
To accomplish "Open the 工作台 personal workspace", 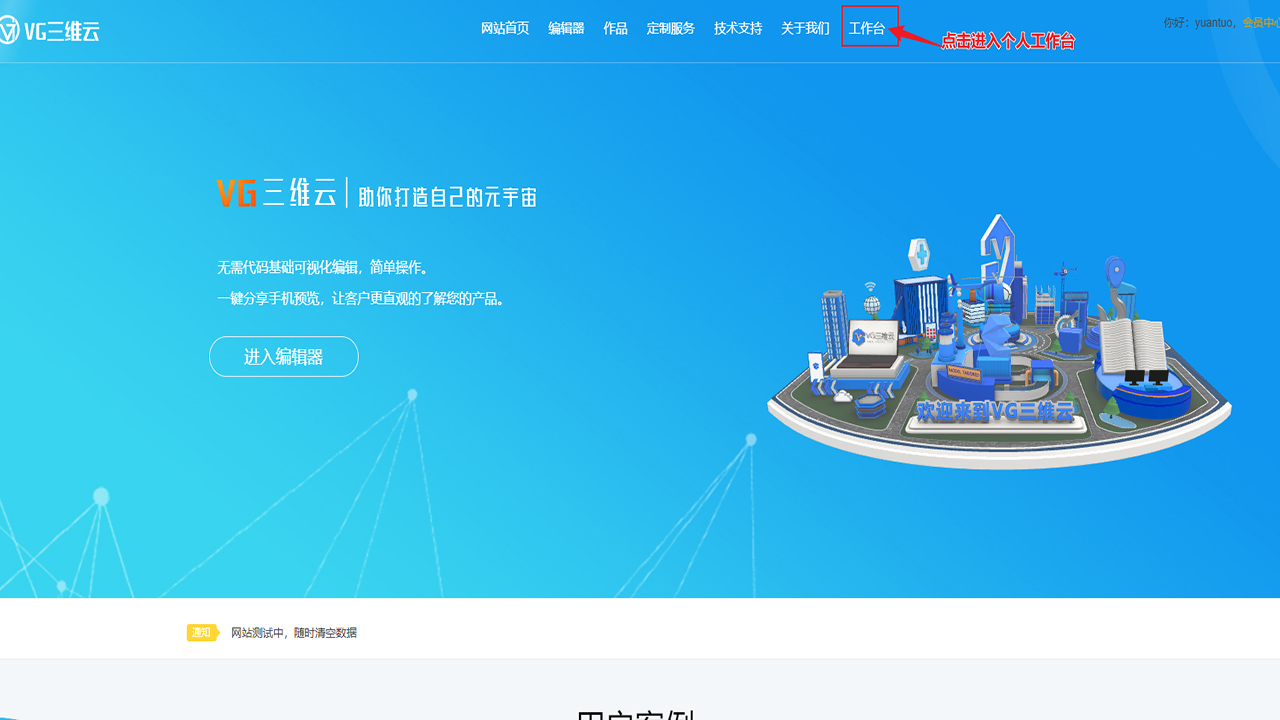I will [x=867, y=29].
